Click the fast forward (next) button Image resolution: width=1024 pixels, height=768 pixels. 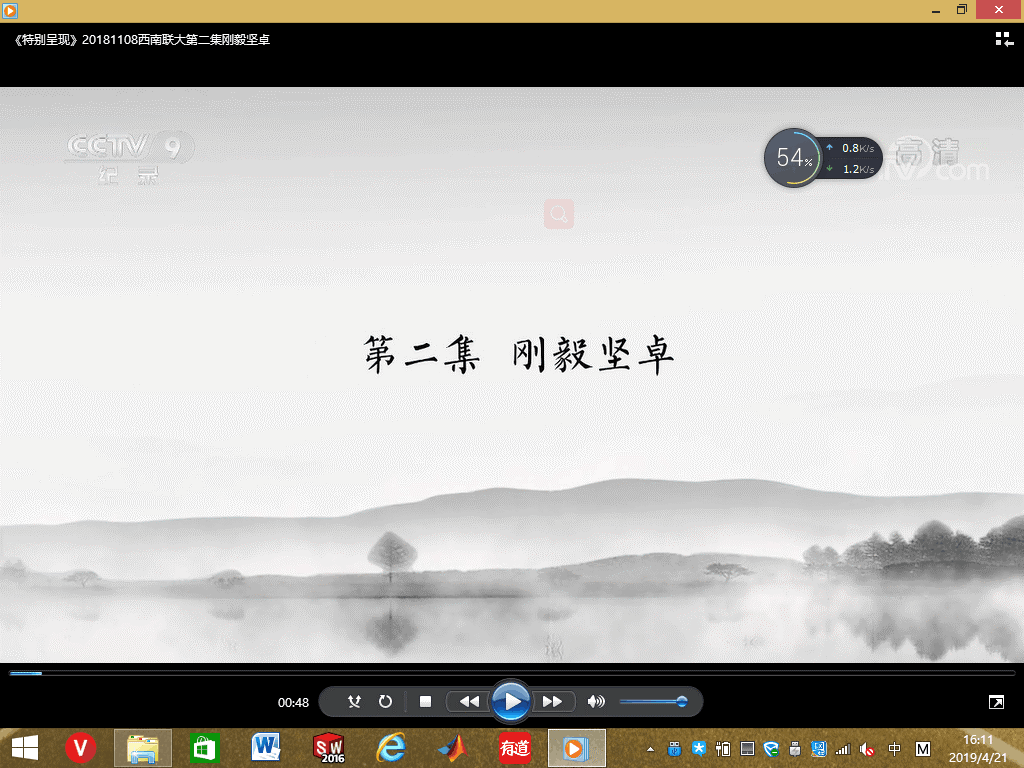pos(553,702)
